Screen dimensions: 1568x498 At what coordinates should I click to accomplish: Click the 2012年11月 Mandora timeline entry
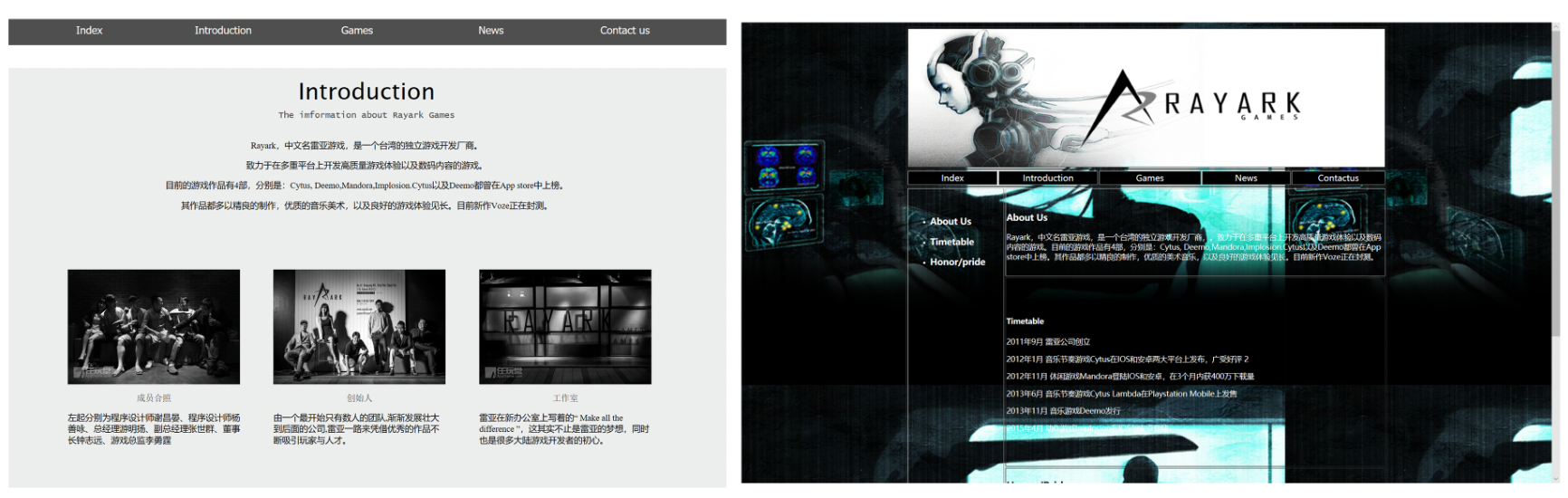coord(1130,377)
